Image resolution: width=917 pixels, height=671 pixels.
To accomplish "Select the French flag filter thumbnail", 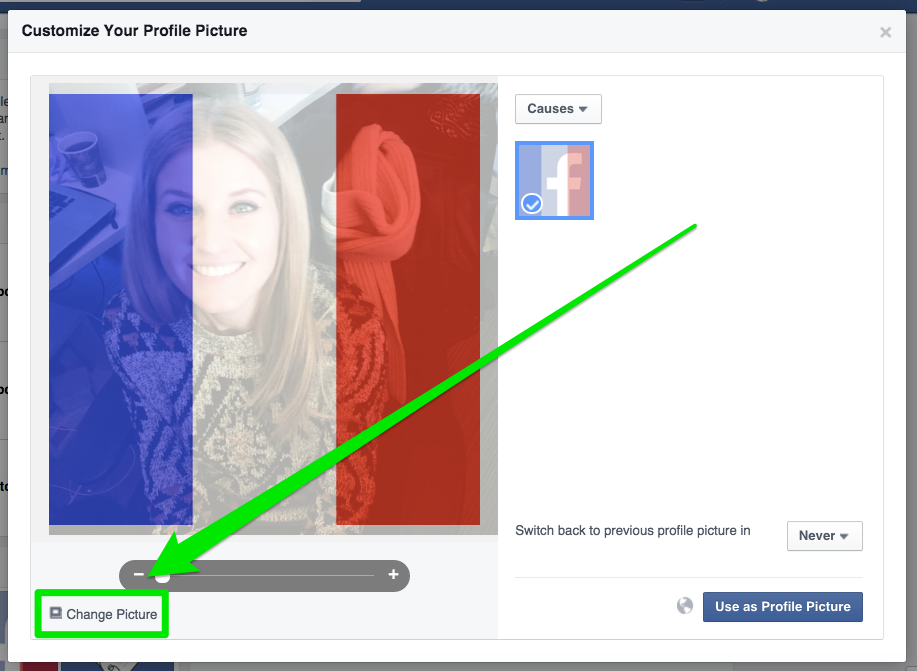I will [x=555, y=180].
